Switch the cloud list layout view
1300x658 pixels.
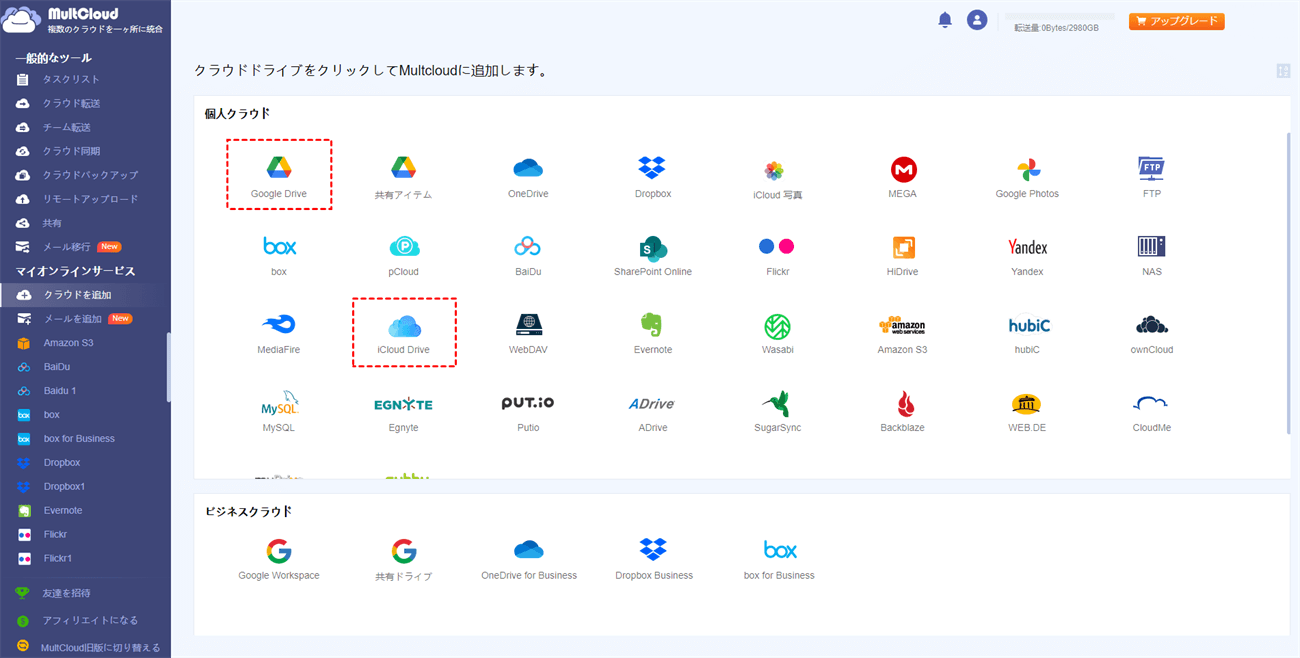pyautogui.click(x=1283, y=71)
